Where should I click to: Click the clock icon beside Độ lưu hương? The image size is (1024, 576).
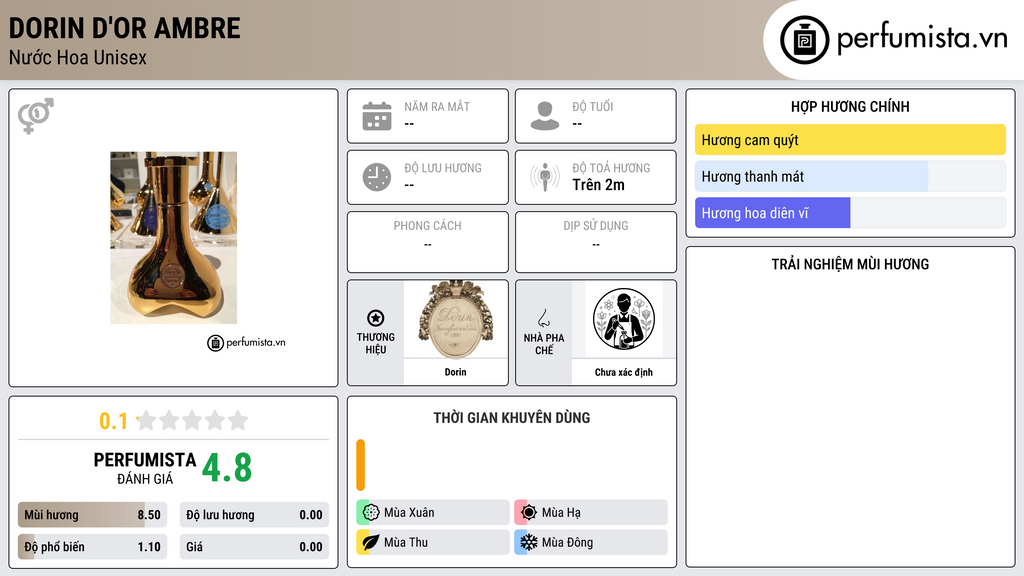pyautogui.click(x=377, y=178)
